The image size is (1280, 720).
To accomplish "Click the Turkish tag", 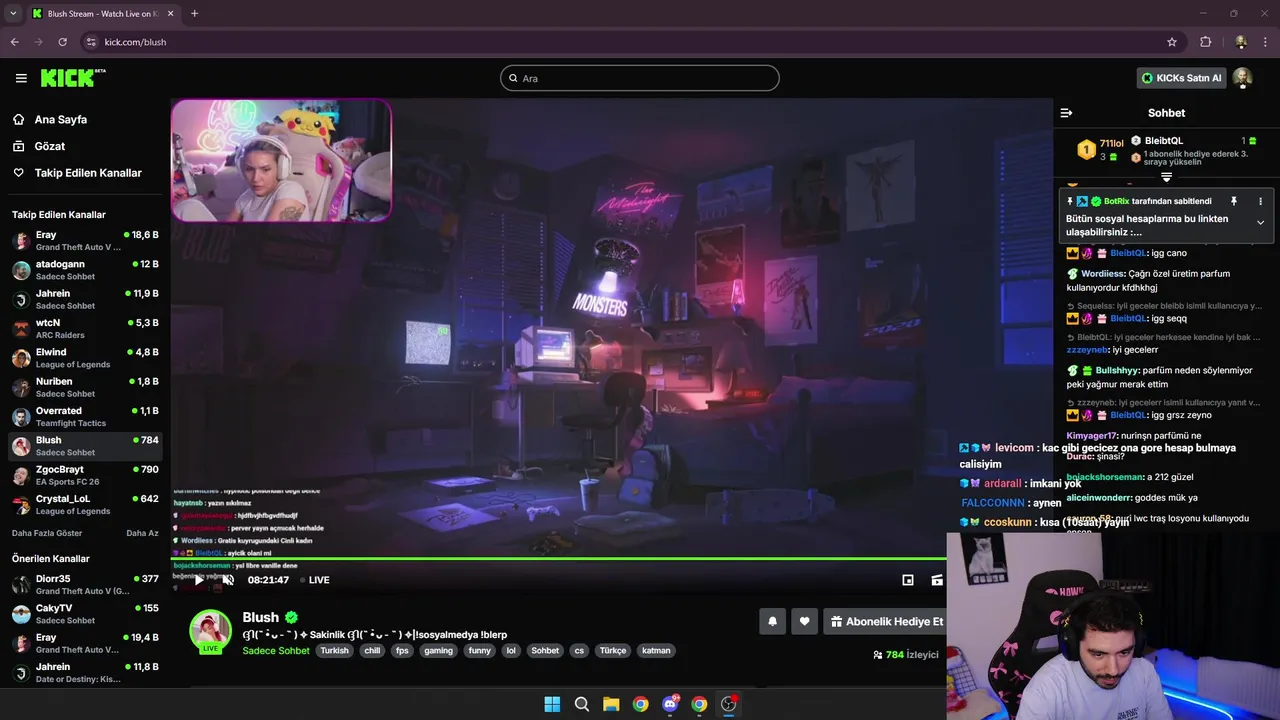I will (x=335, y=651).
